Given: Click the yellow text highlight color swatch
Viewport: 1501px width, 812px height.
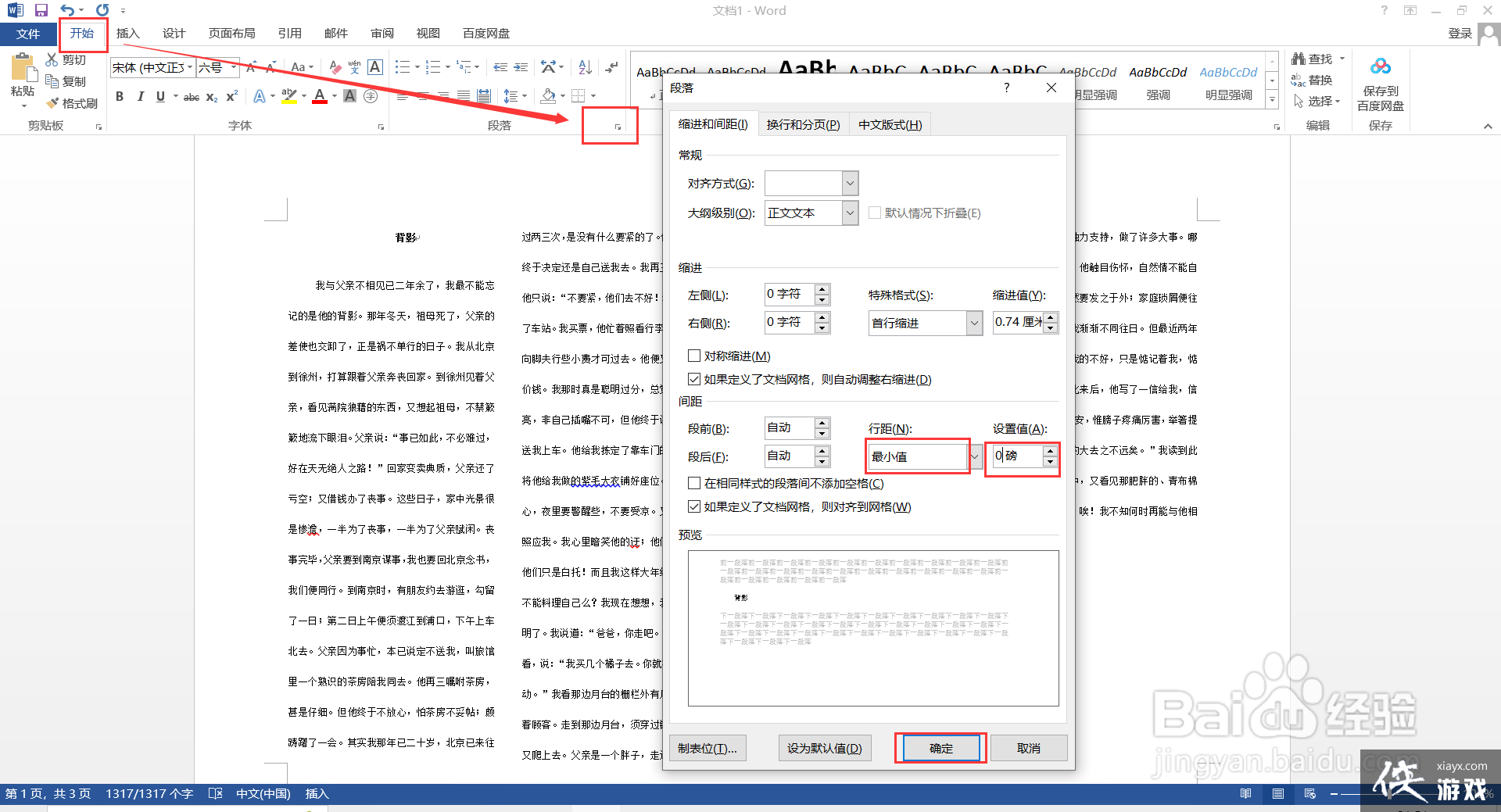Looking at the screenshot, I should coord(289,96).
